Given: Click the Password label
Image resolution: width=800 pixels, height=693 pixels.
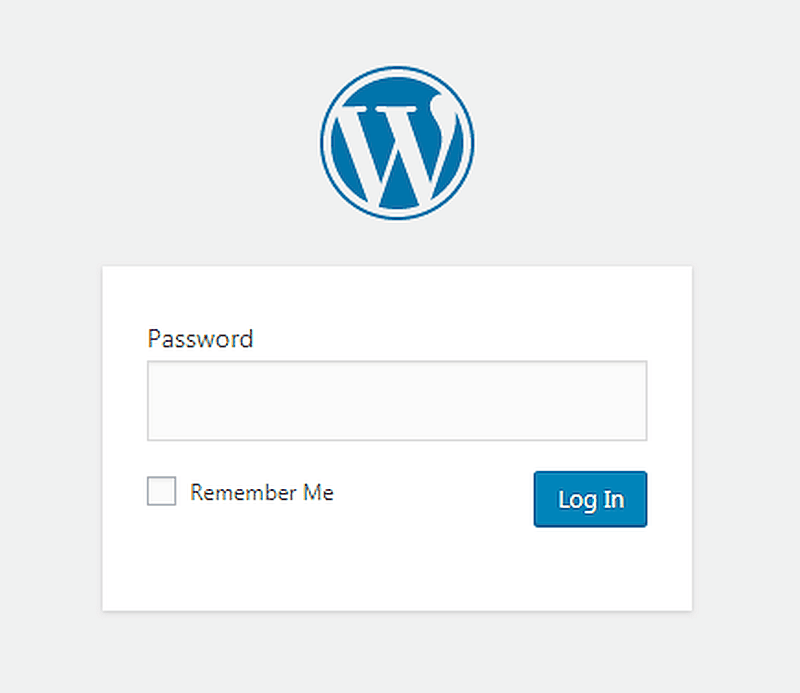Looking at the screenshot, I should tap(200, 339).
